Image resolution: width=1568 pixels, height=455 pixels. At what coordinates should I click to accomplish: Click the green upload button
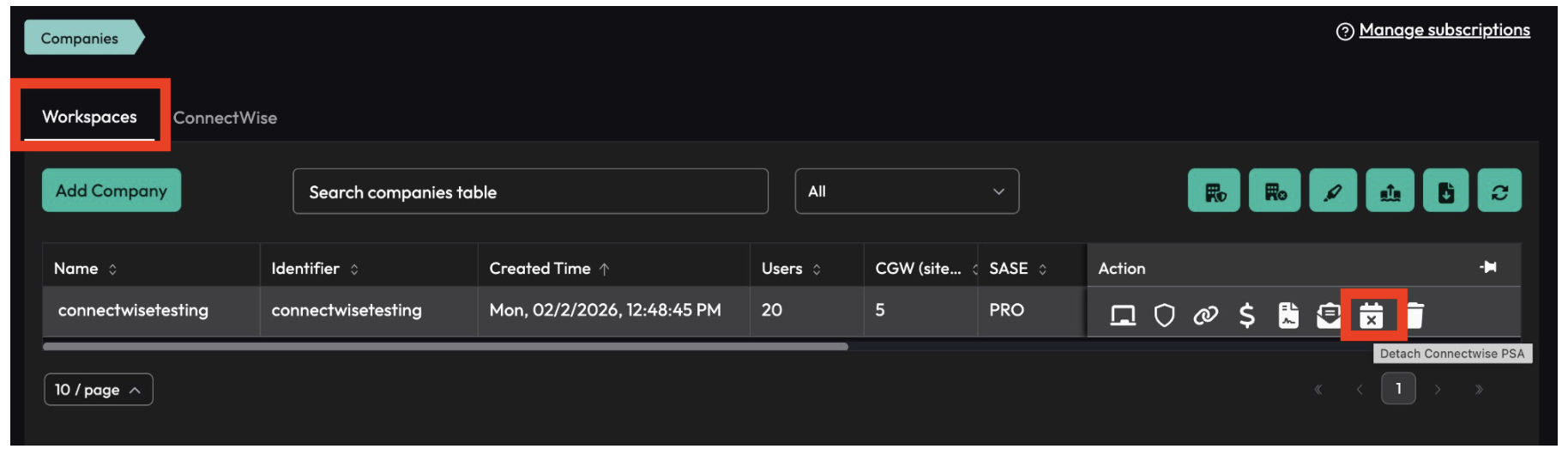point(1390,191)
